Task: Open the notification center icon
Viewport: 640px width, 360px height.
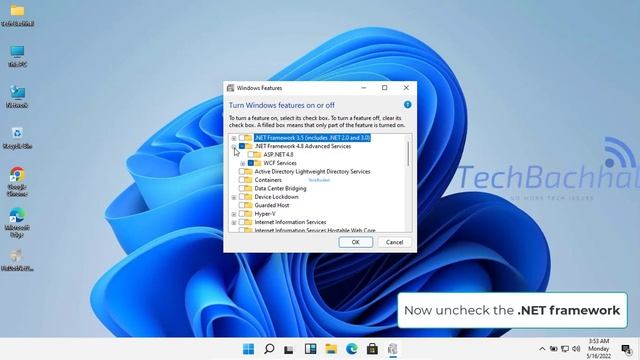Action: (x=626, y=349)
